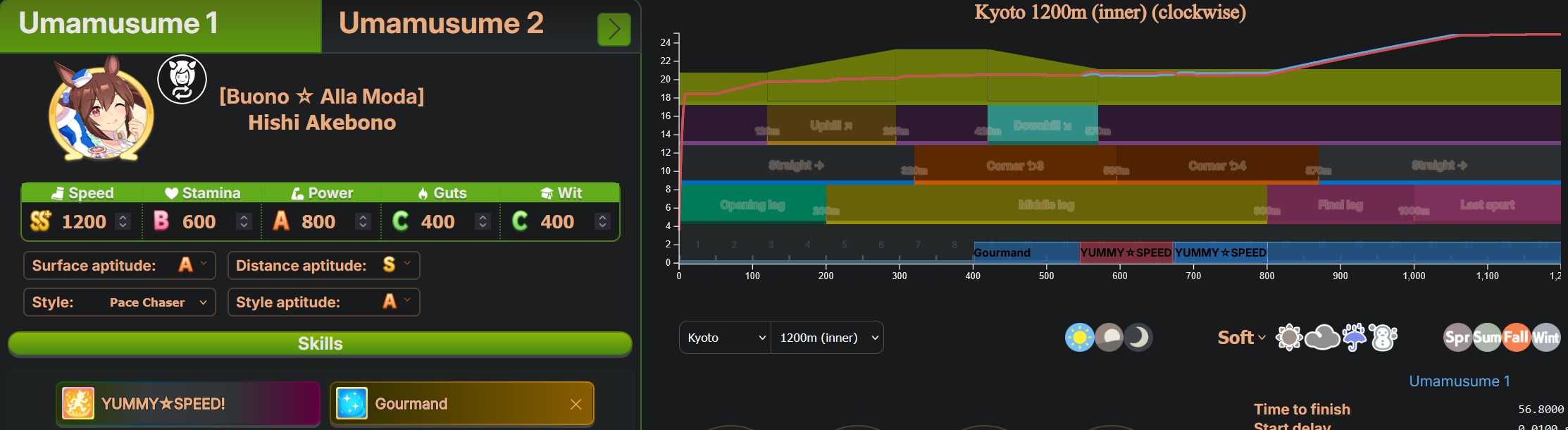Select the YUMMY★SPEED! skill card
The height and width of the screenshot is (430, 1568).
(x=188, y=404)
